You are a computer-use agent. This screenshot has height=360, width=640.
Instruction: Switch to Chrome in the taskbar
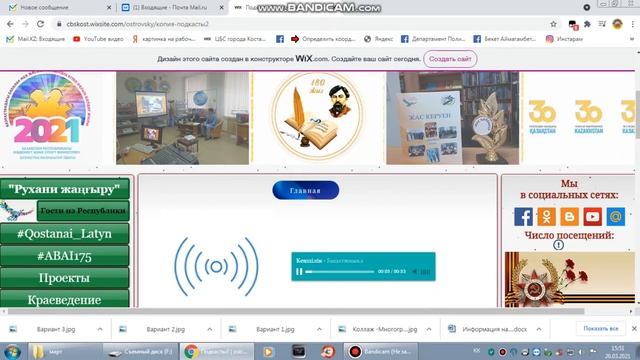click(x=216, y=351)
